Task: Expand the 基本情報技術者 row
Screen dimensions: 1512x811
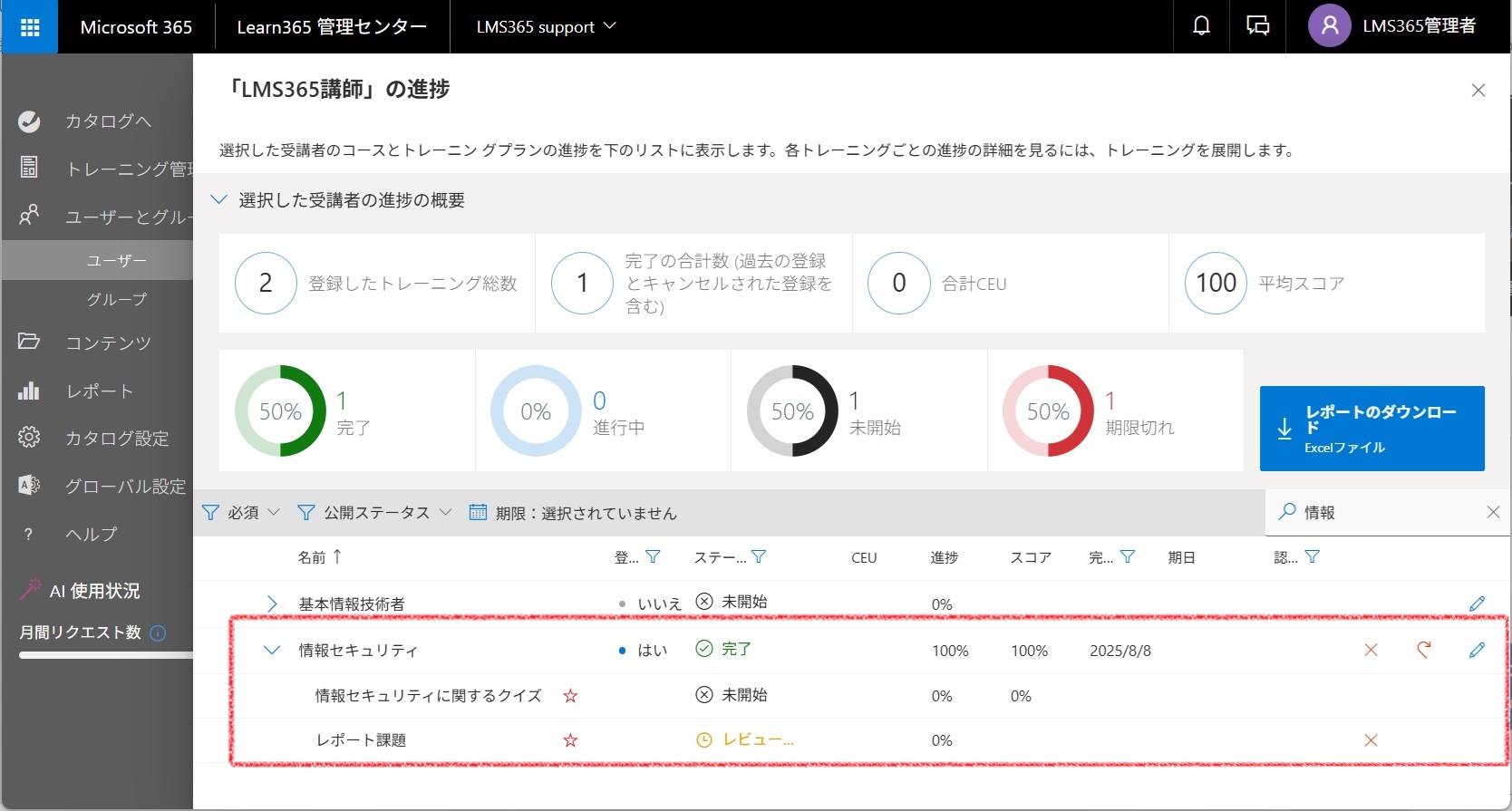Action: [272, 603]
